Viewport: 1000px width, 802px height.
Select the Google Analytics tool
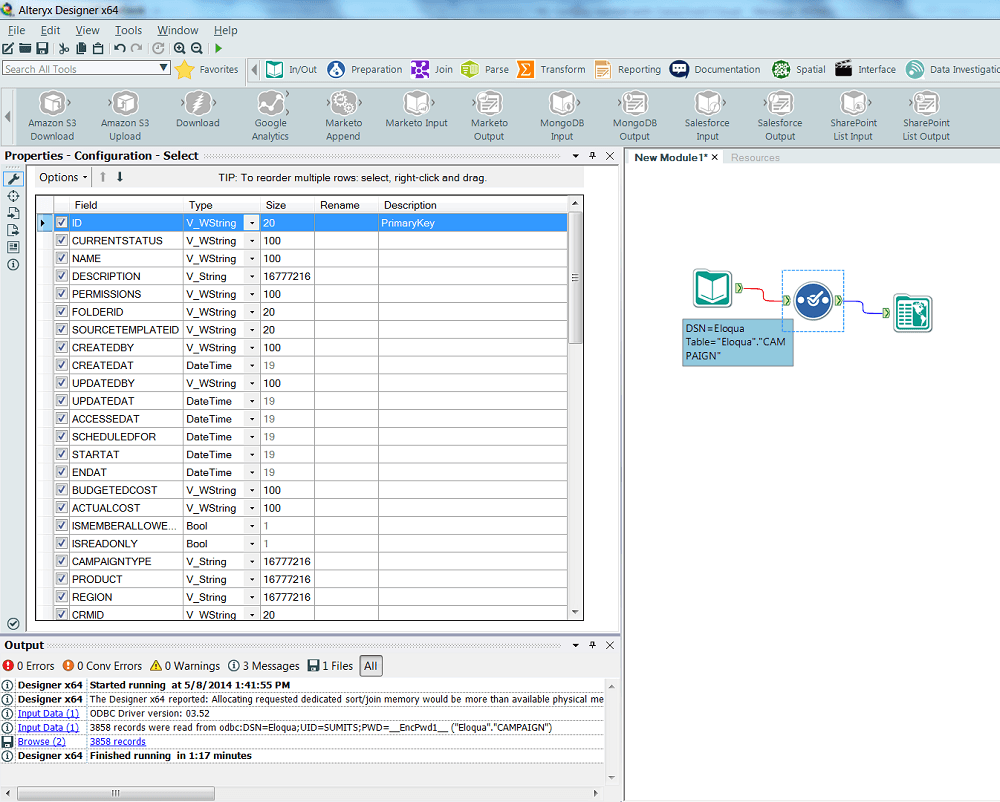click(x=270, y=116)
